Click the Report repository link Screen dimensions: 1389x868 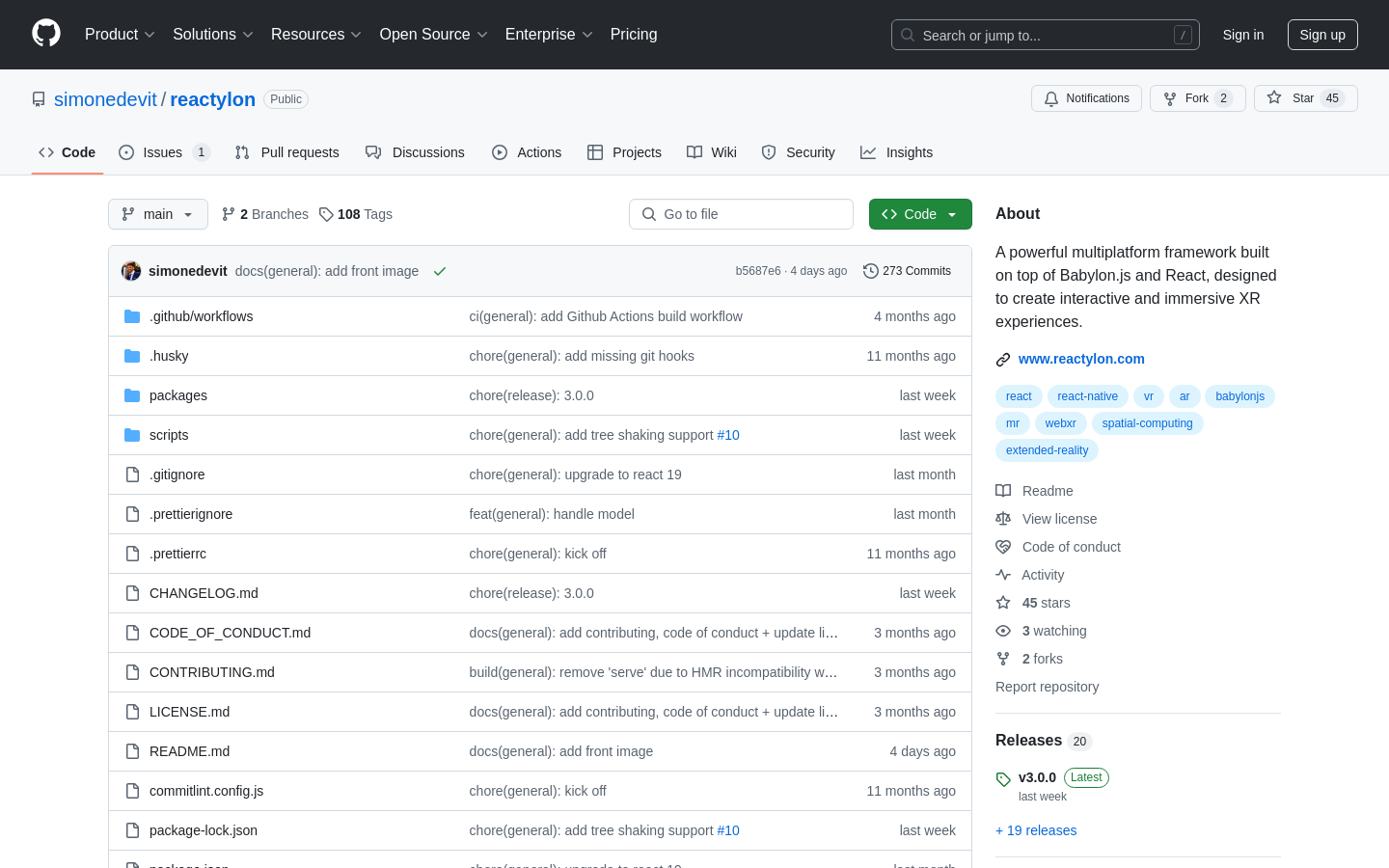pyautogui.click(x=1047, y=687)
